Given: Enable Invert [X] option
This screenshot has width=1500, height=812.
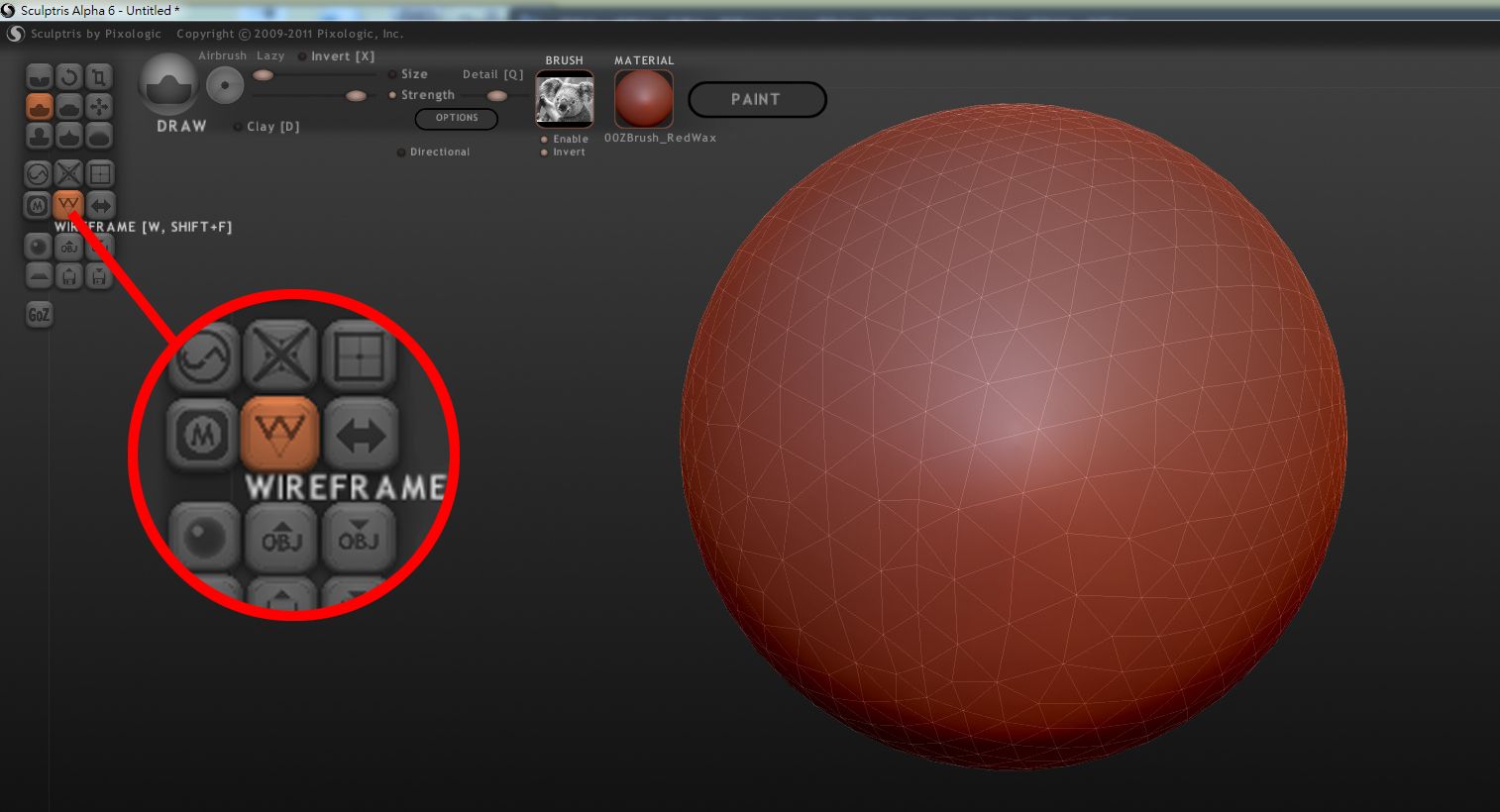Looking at the screenshot, I should [x=337, y=56].
